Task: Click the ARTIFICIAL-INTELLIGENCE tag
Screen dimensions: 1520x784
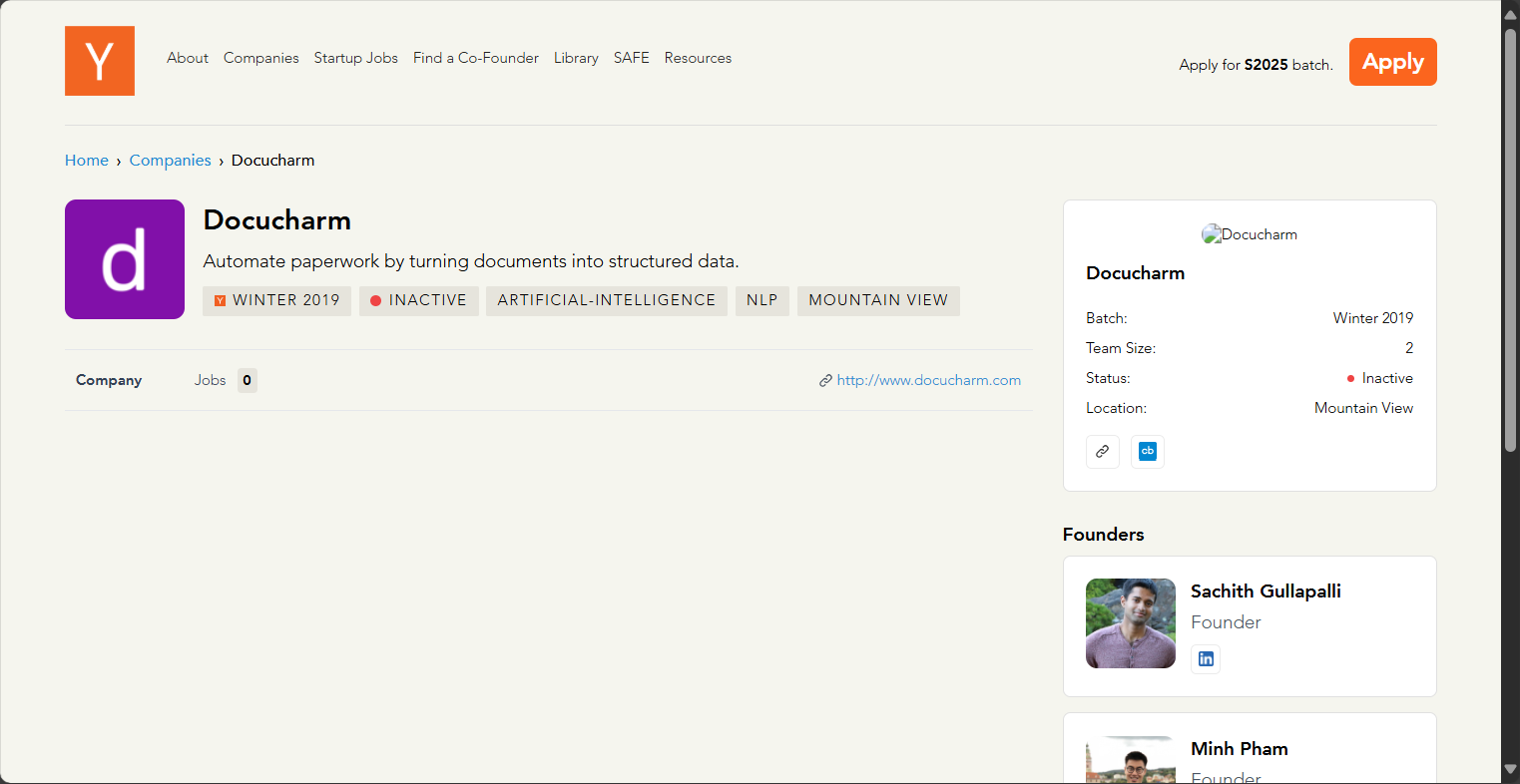Action: tap(607, 300)
